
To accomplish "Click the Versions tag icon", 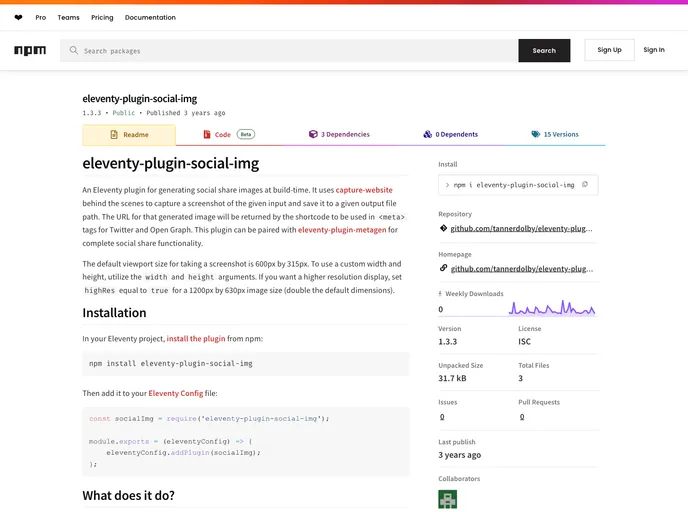I will coord(536,134).
